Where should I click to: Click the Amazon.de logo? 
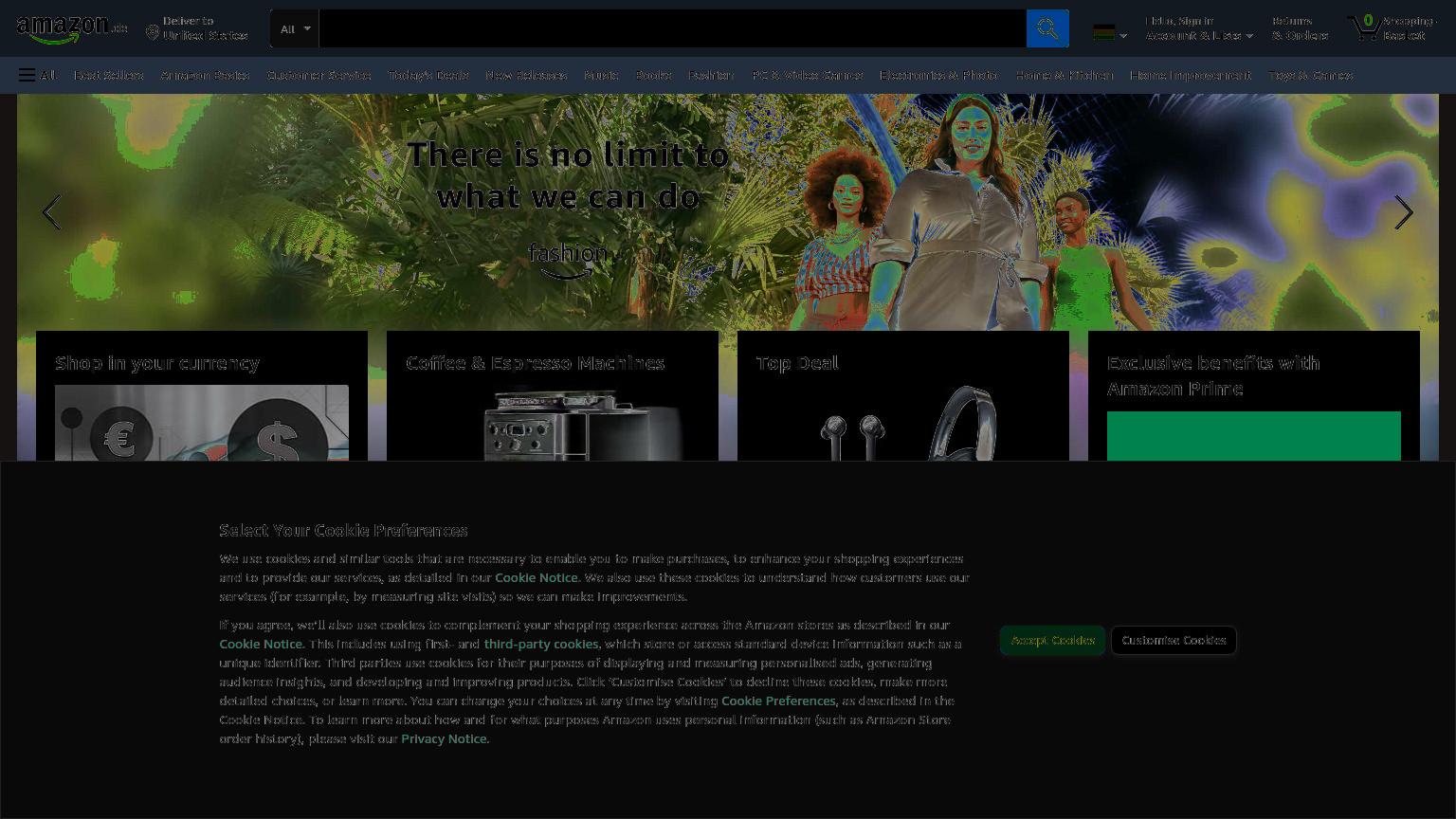[72, 28]
